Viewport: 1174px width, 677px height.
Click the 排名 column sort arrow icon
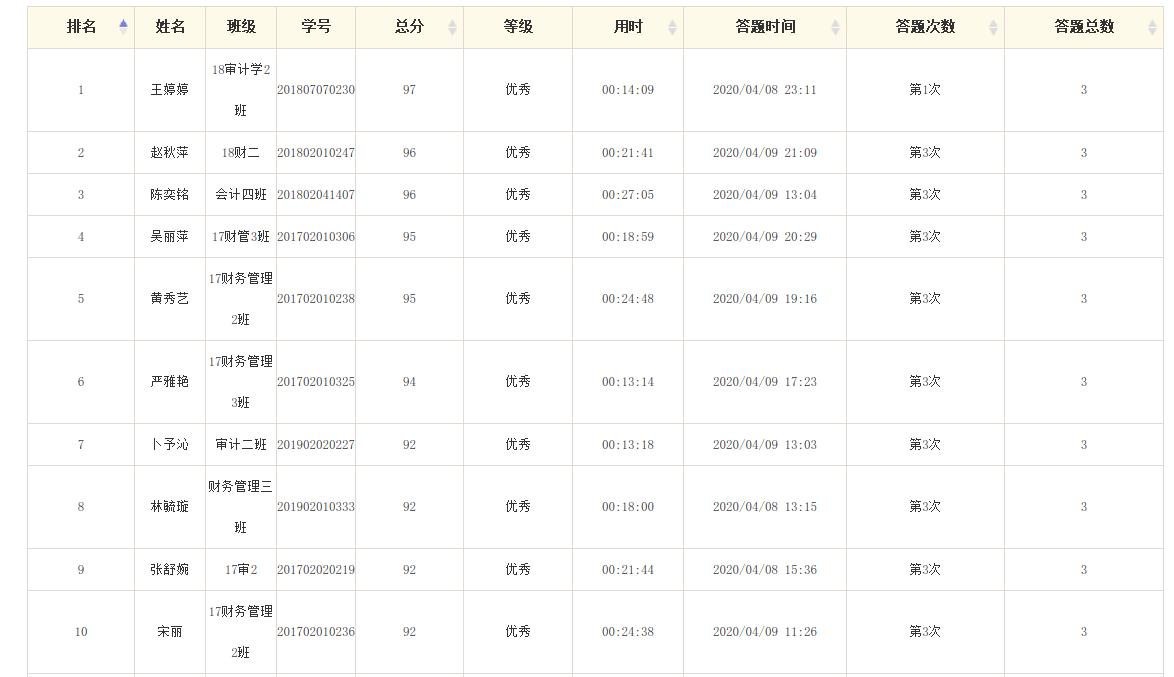point(123,27)
